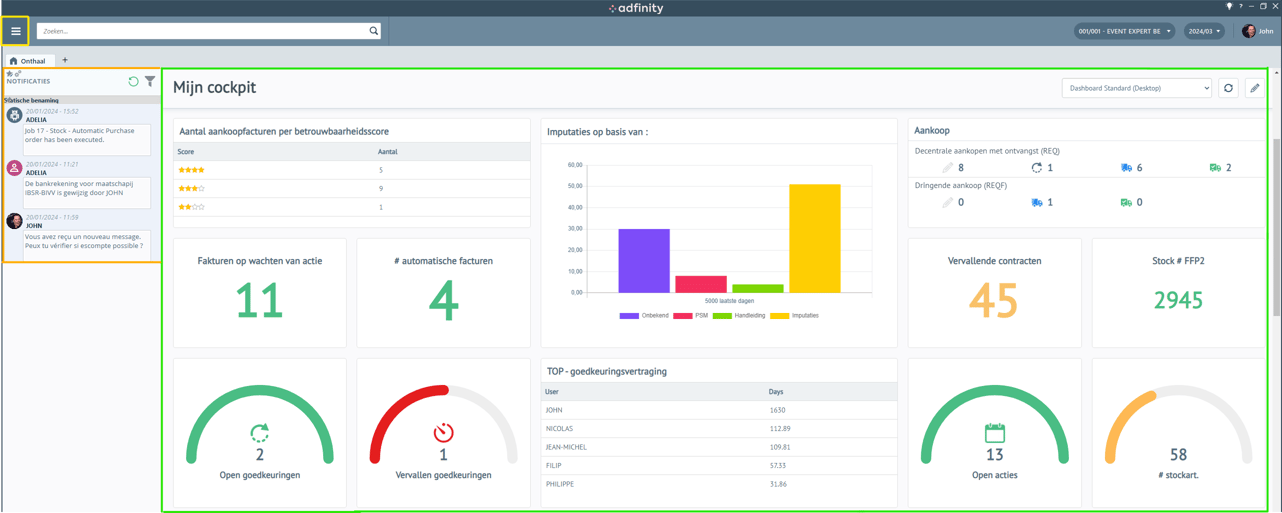
Task: Open the hamburger main menu
Action: point(16,31)
